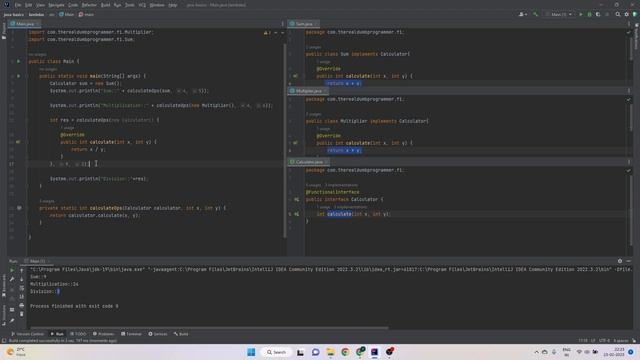Click the main method breadcrumb
Viewport: 640px width, 360px height.
(x=86, y=14)
